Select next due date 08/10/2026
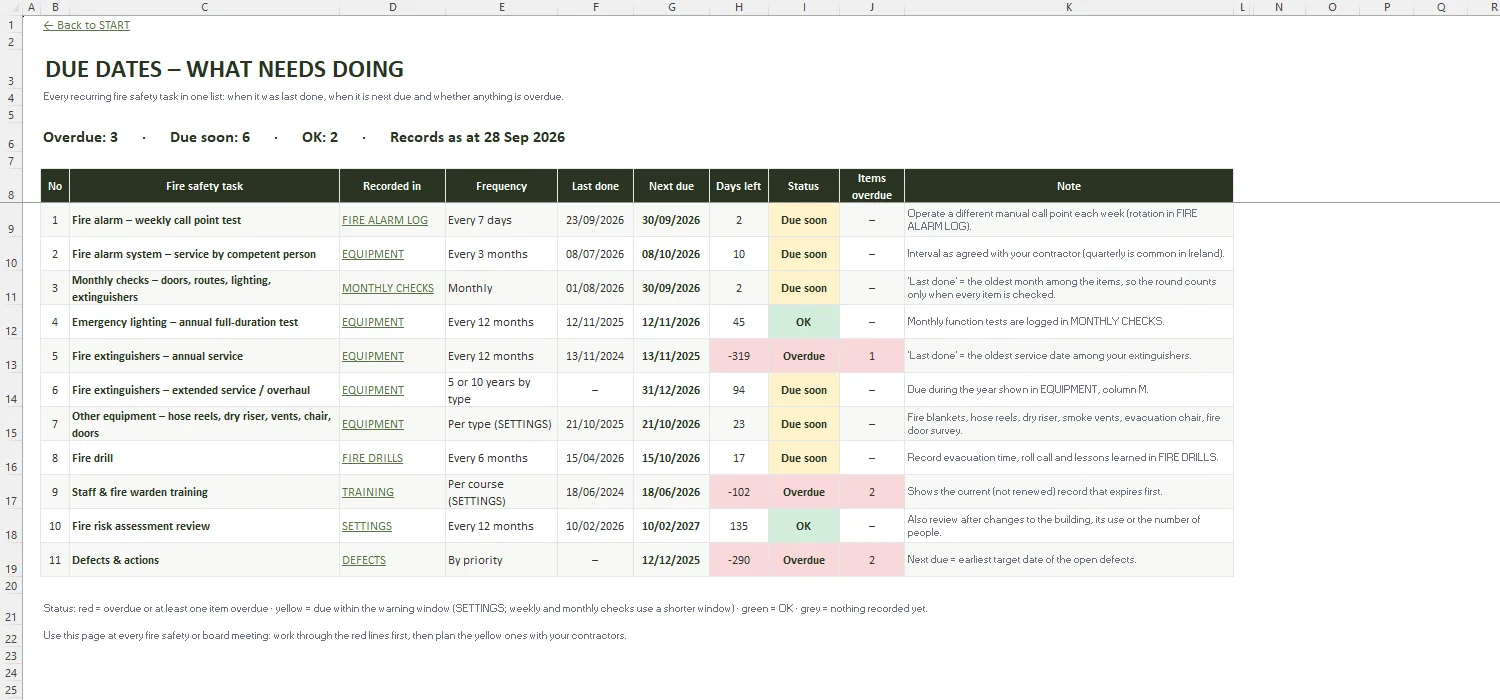This screenshot has width=1500, height=700. point(671,254)
